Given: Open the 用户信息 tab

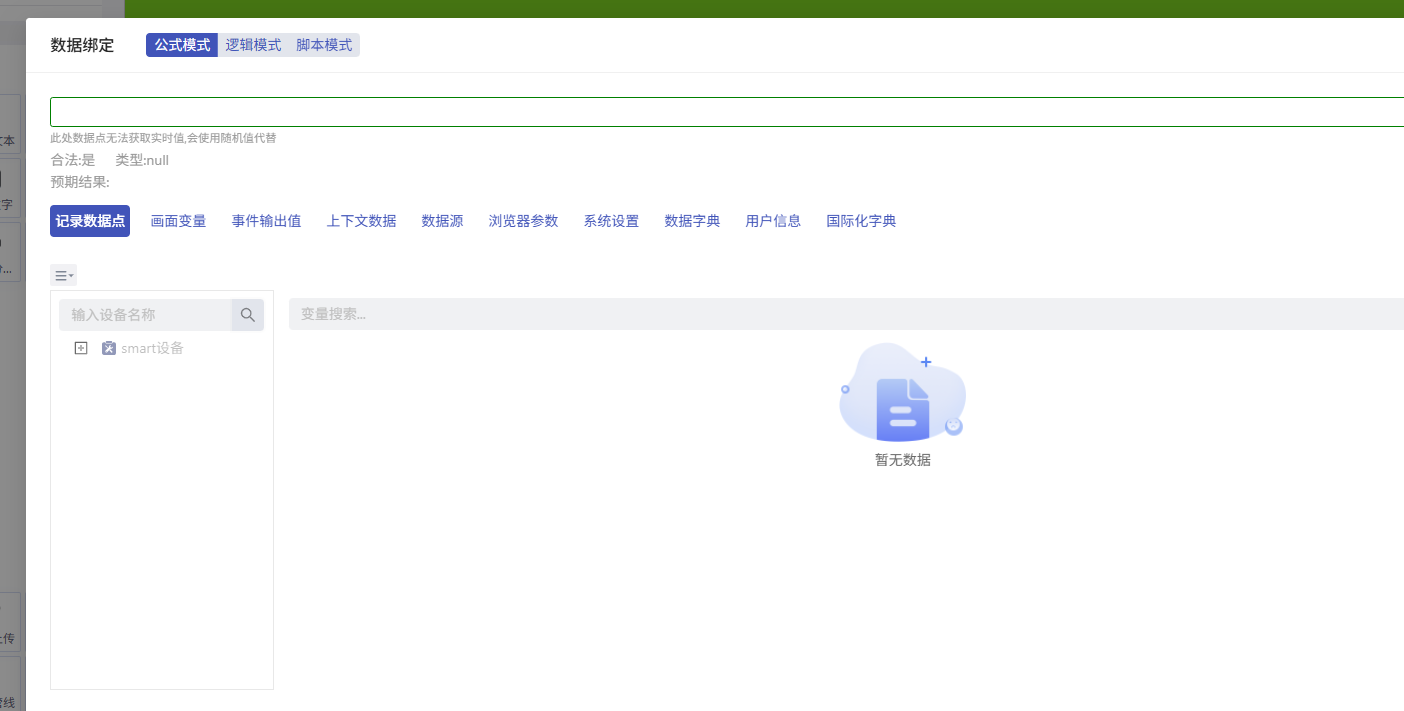Looking at the screenshot, I should pos(773,221).
